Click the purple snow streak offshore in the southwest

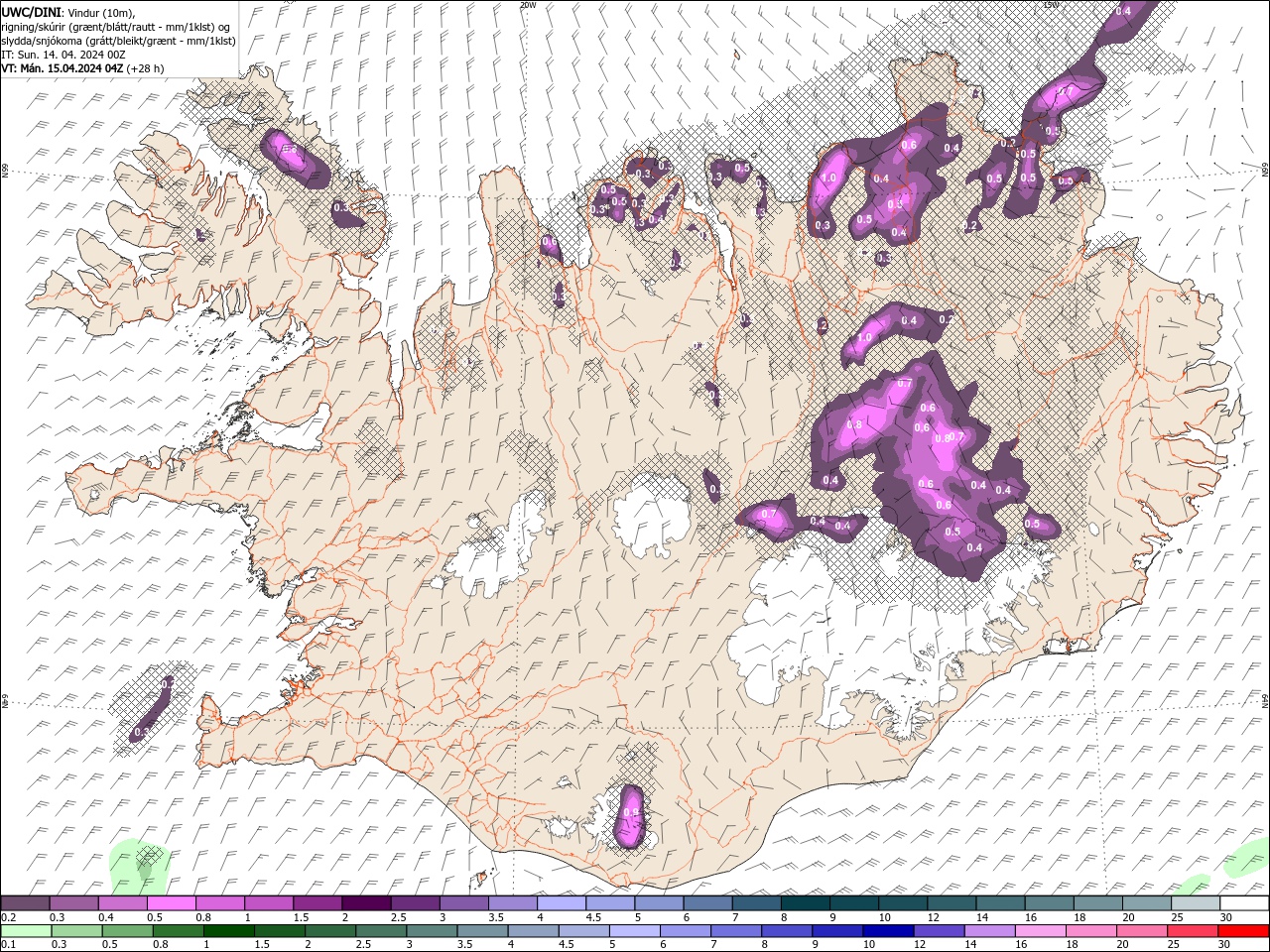(x=154, y=709)
